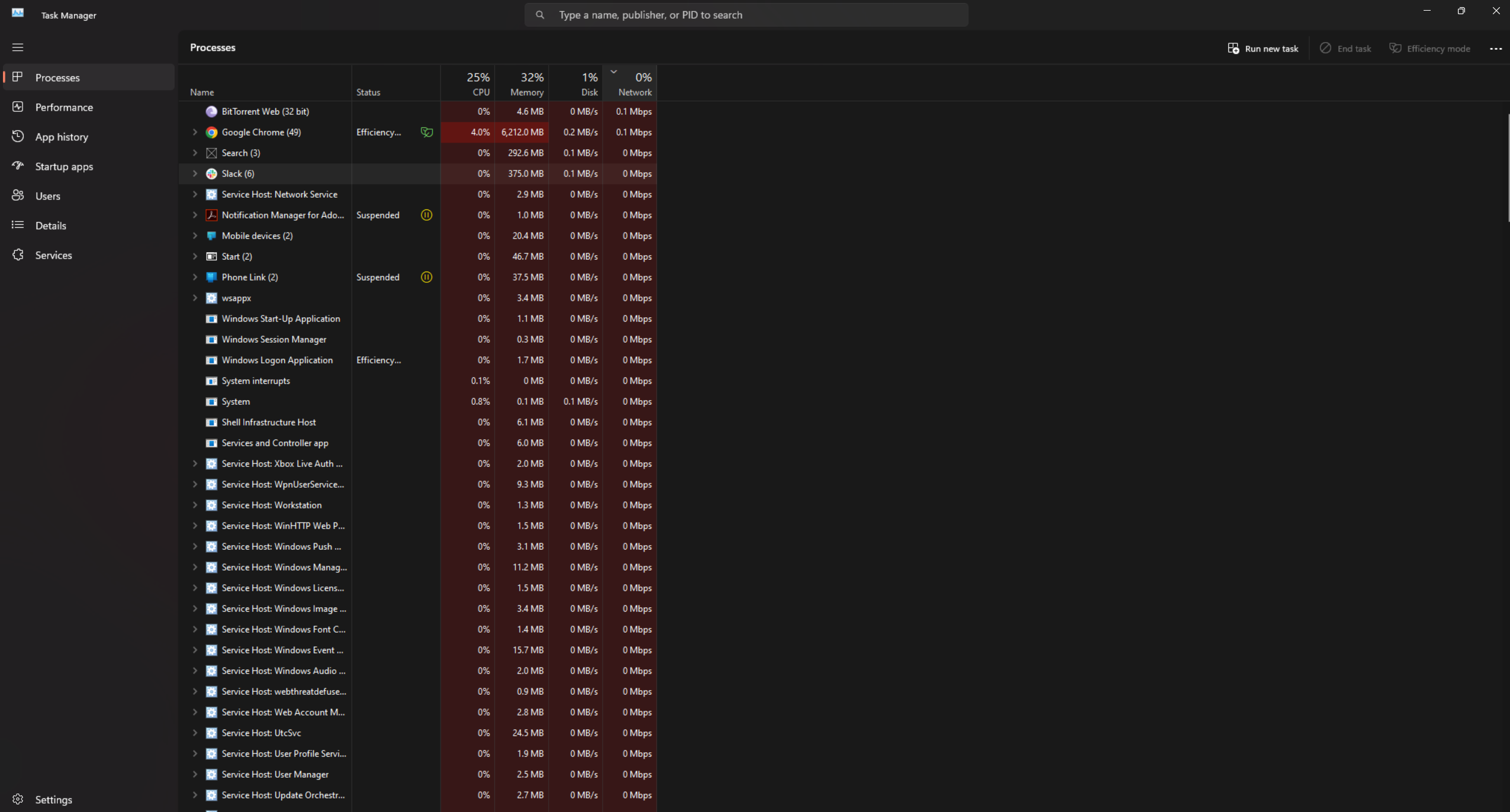Click the Efficiency mode button
This screenshot has width=1510, height=812.
pos(1429,49)
